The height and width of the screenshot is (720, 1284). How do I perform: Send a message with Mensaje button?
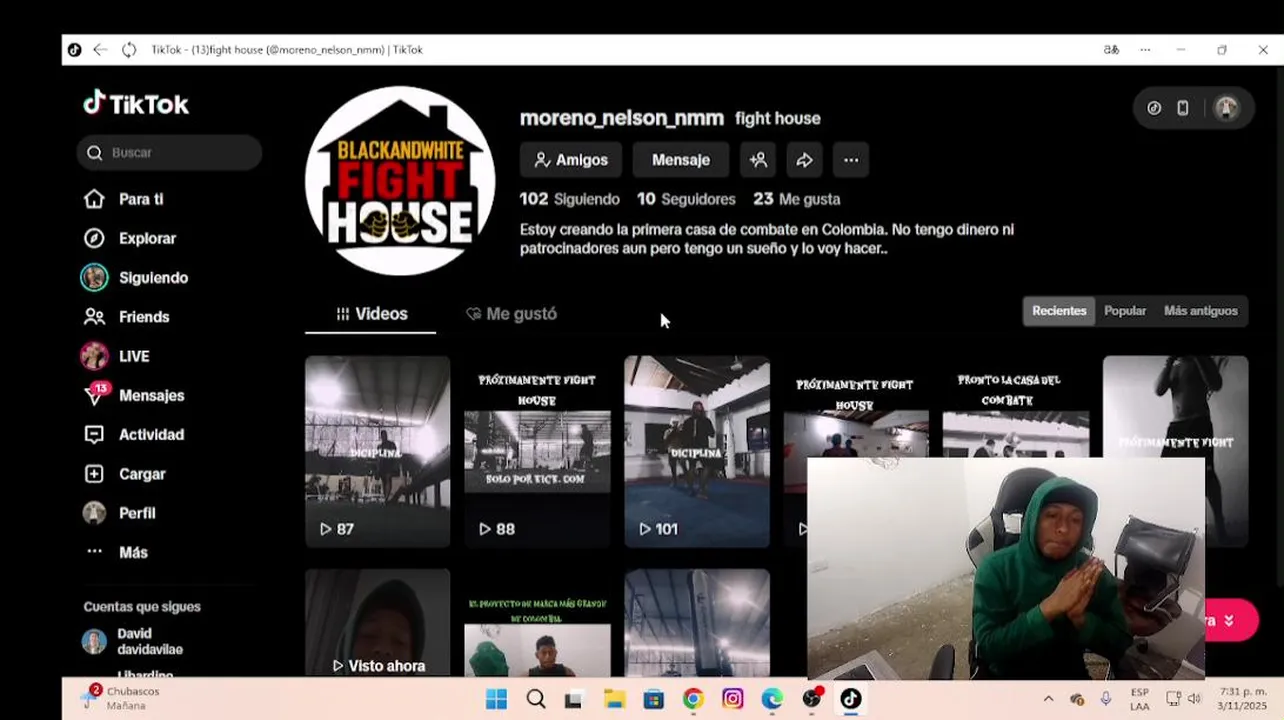tap(681, 160)
